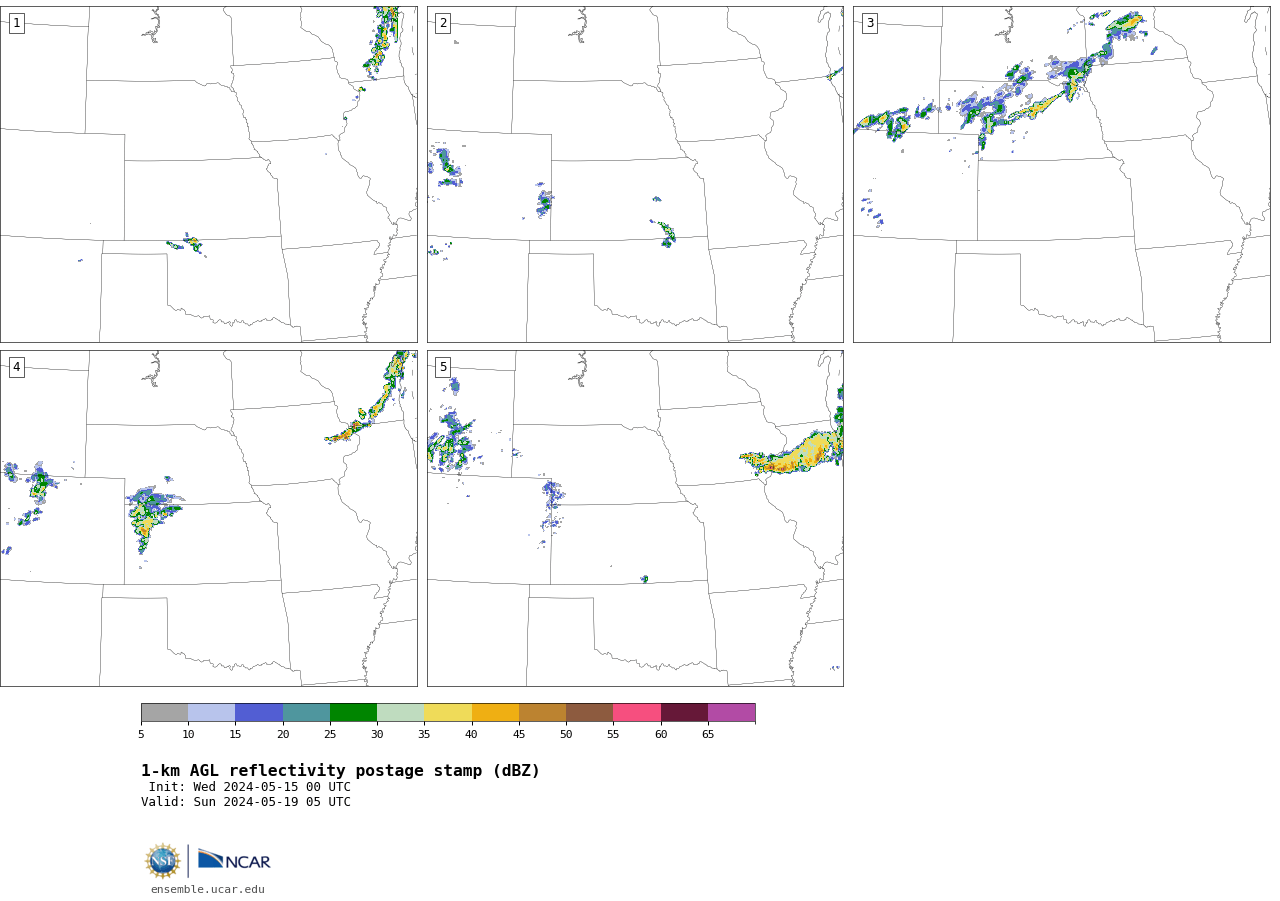Viewport: 1280px width, 901px height.
Task: Click the dark green 25-30 dBZ swatch
Action: click(x=353, y=712)
